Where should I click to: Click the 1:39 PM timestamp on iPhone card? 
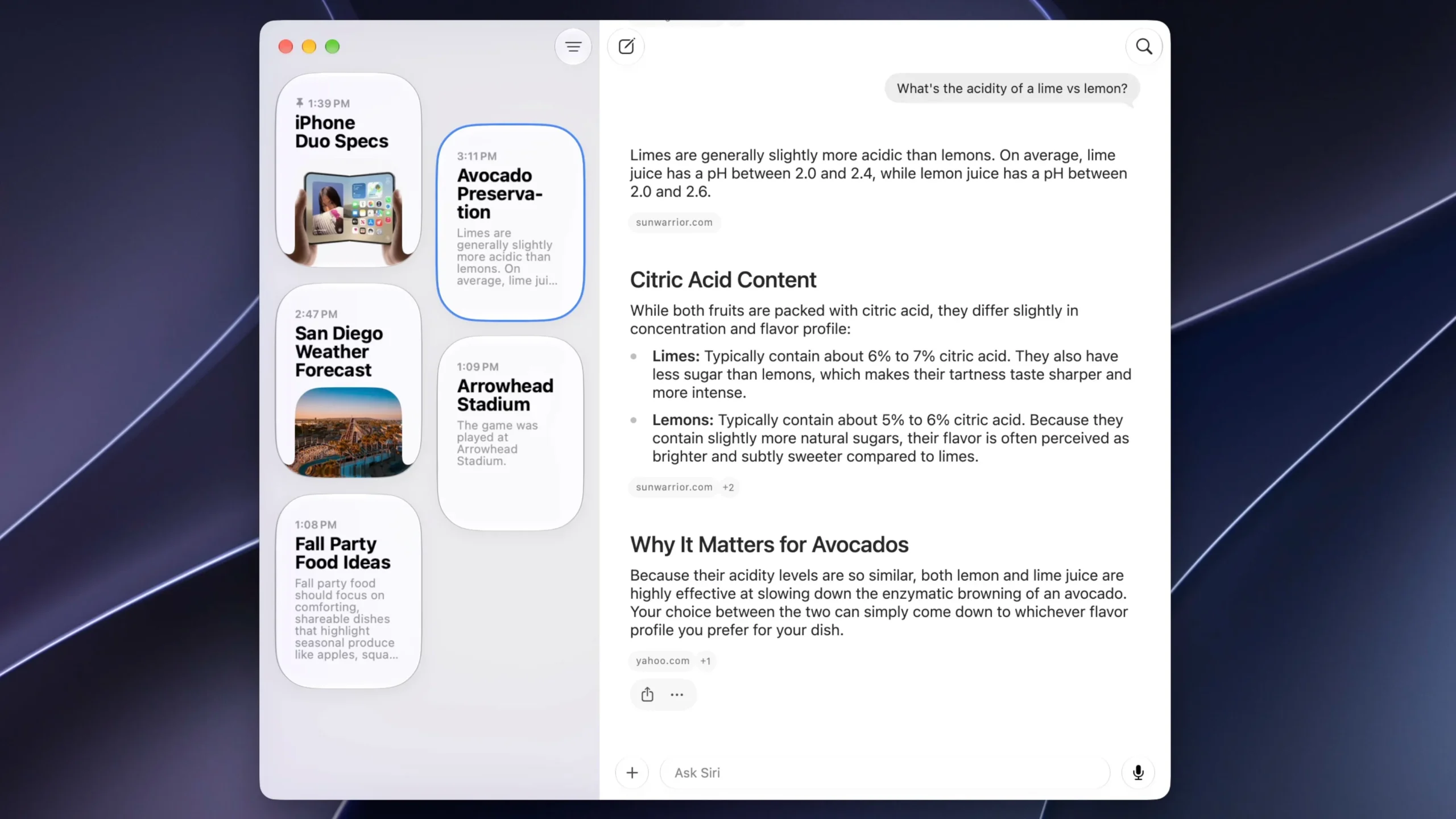329,104
